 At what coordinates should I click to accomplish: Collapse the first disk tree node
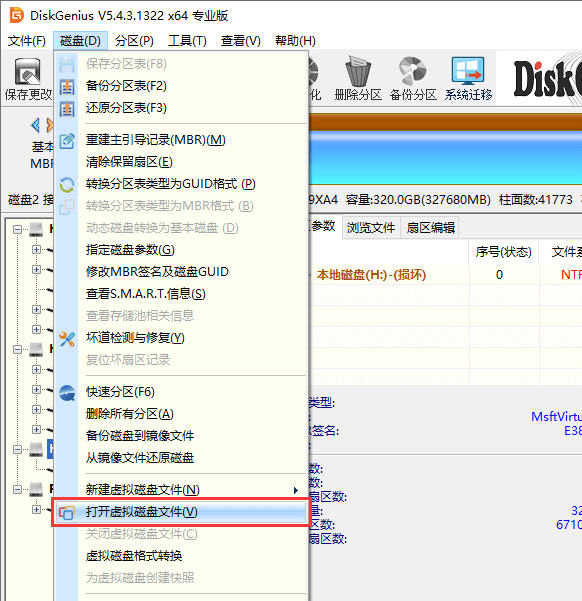[x=17, y=230]
